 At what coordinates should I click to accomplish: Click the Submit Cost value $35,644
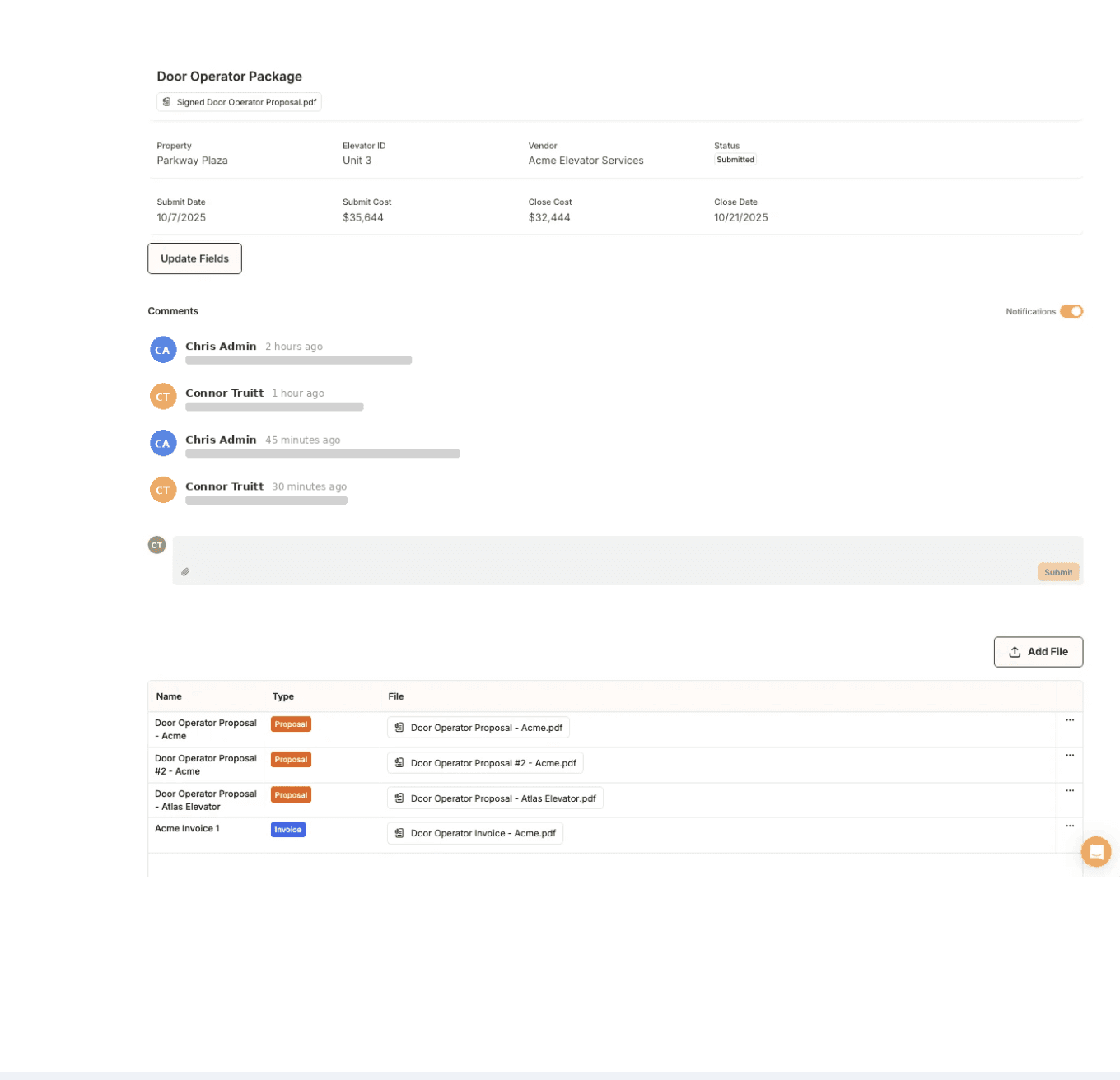pyautogui.click(x=363, y=218)
